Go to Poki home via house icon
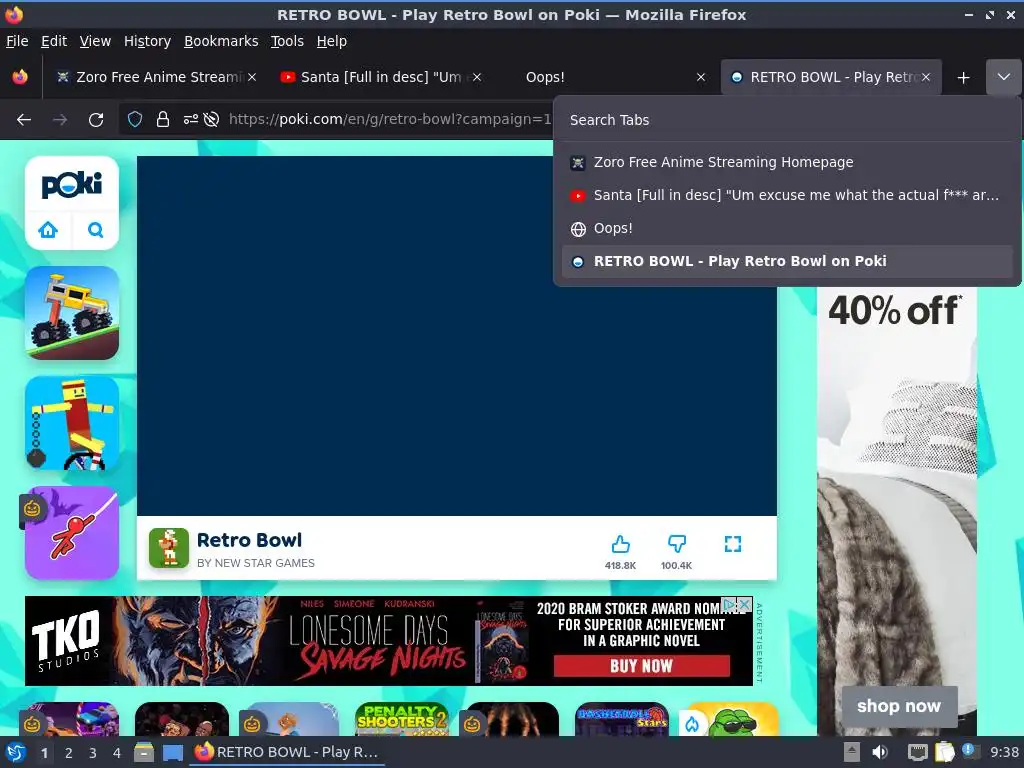Screen dimensions: 1024x768 click(48, 229)
